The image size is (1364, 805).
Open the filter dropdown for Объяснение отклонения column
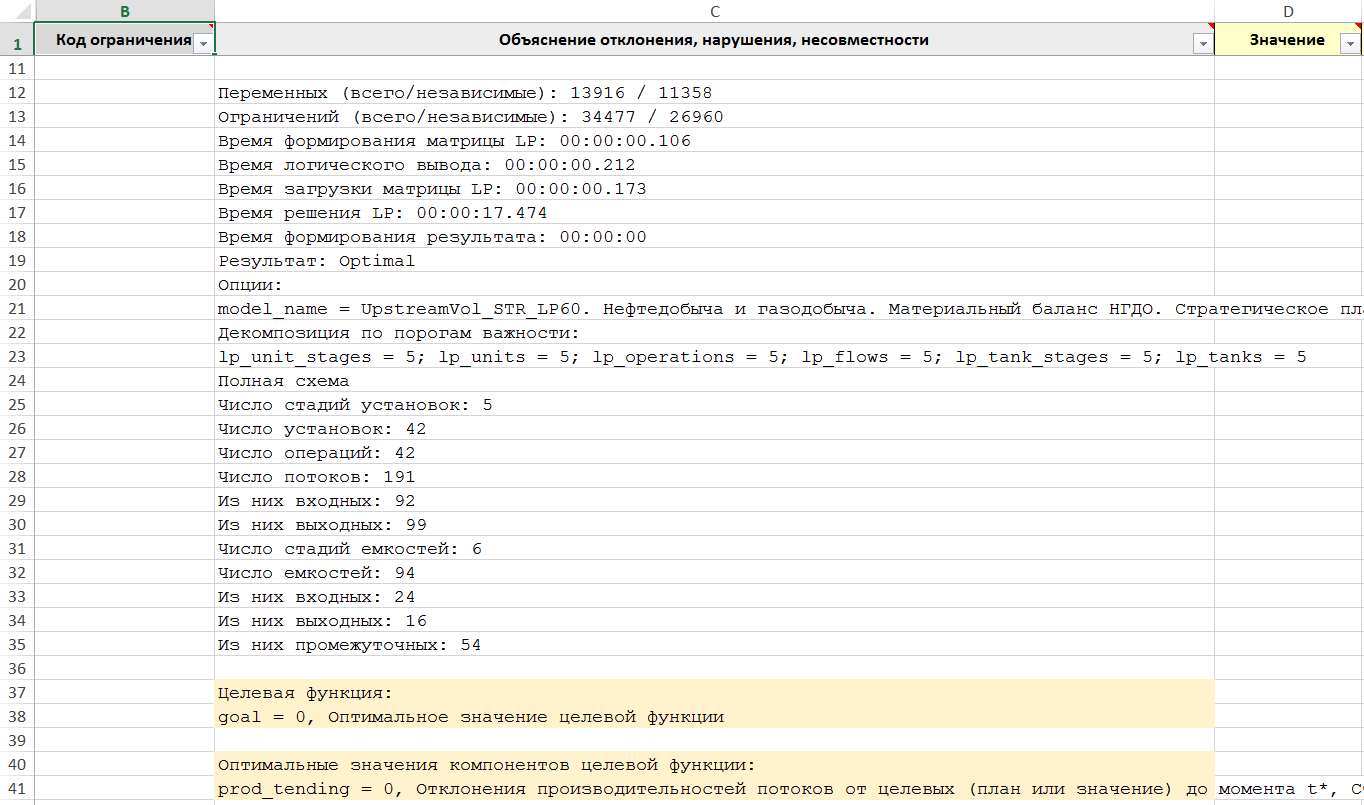point(1202,42)
